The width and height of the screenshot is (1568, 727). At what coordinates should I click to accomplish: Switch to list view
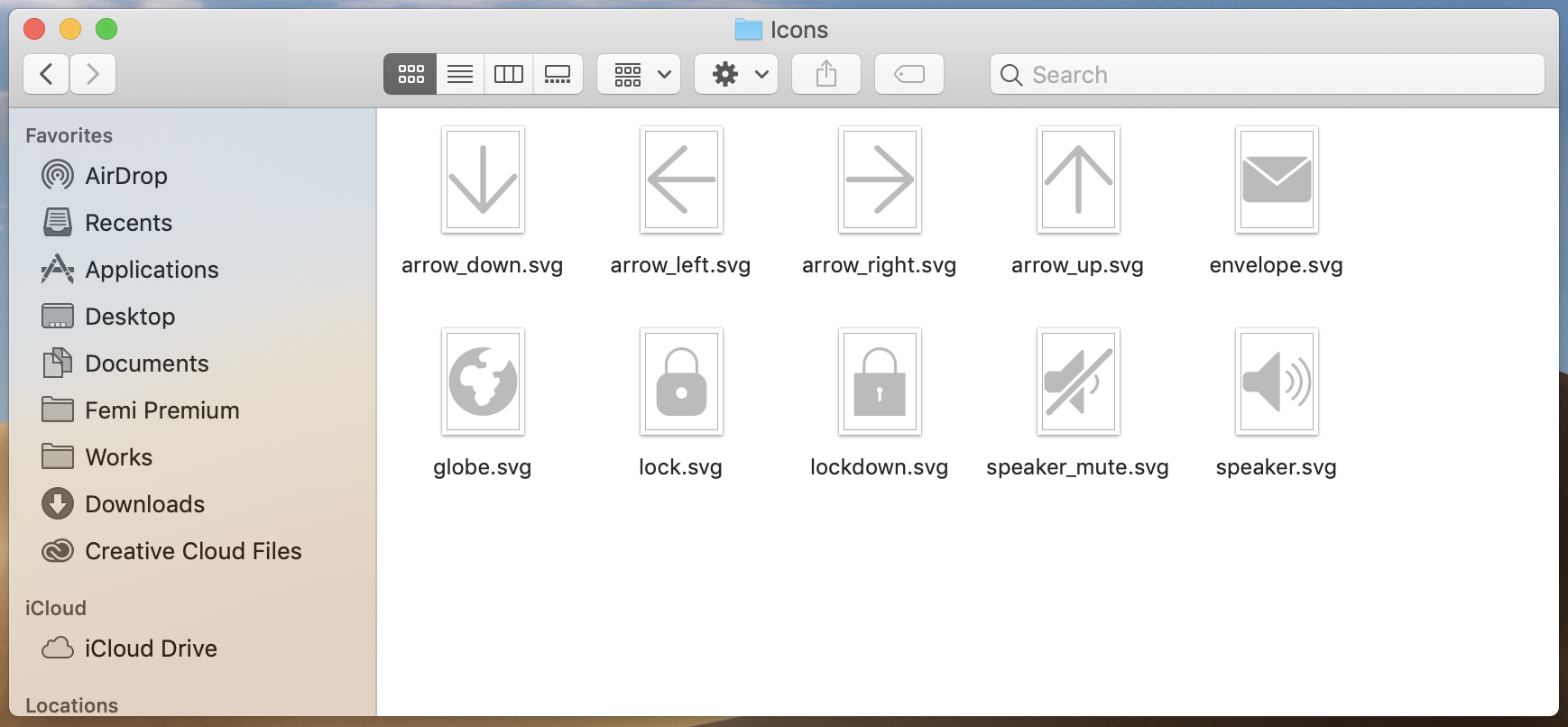coord(460,74)
